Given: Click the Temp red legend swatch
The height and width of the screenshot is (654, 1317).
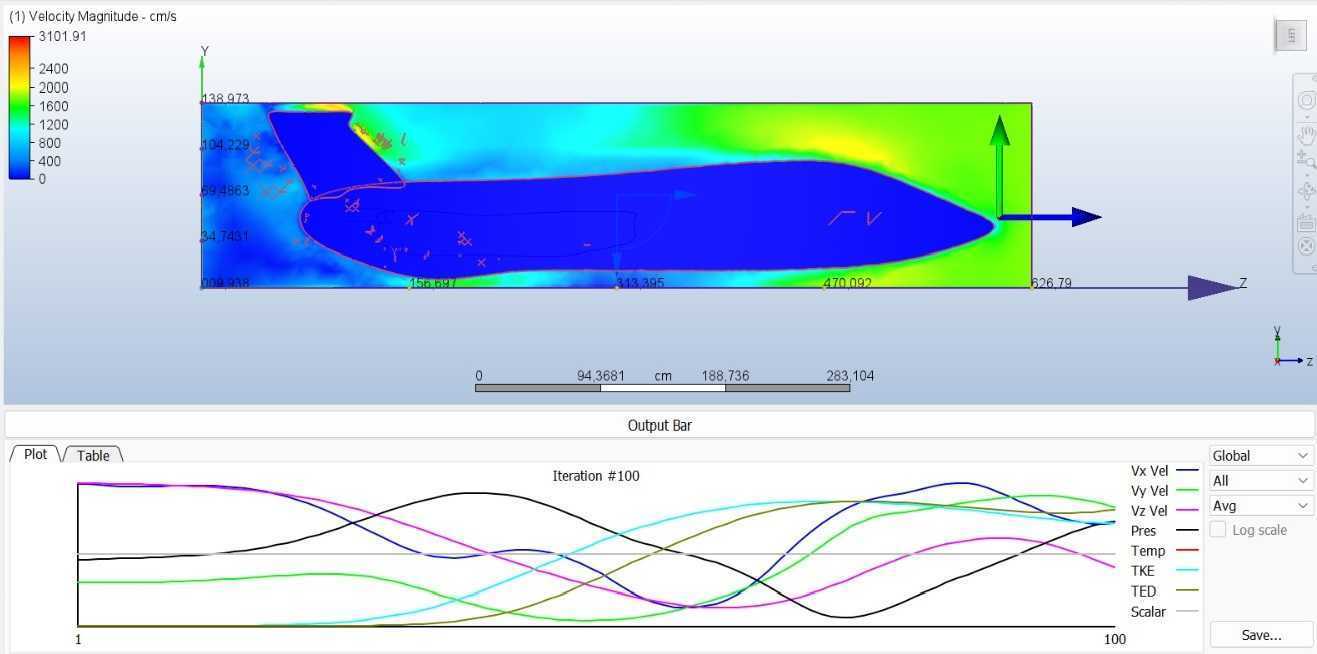Looking at the screenshot, I should coord(1188,550).
